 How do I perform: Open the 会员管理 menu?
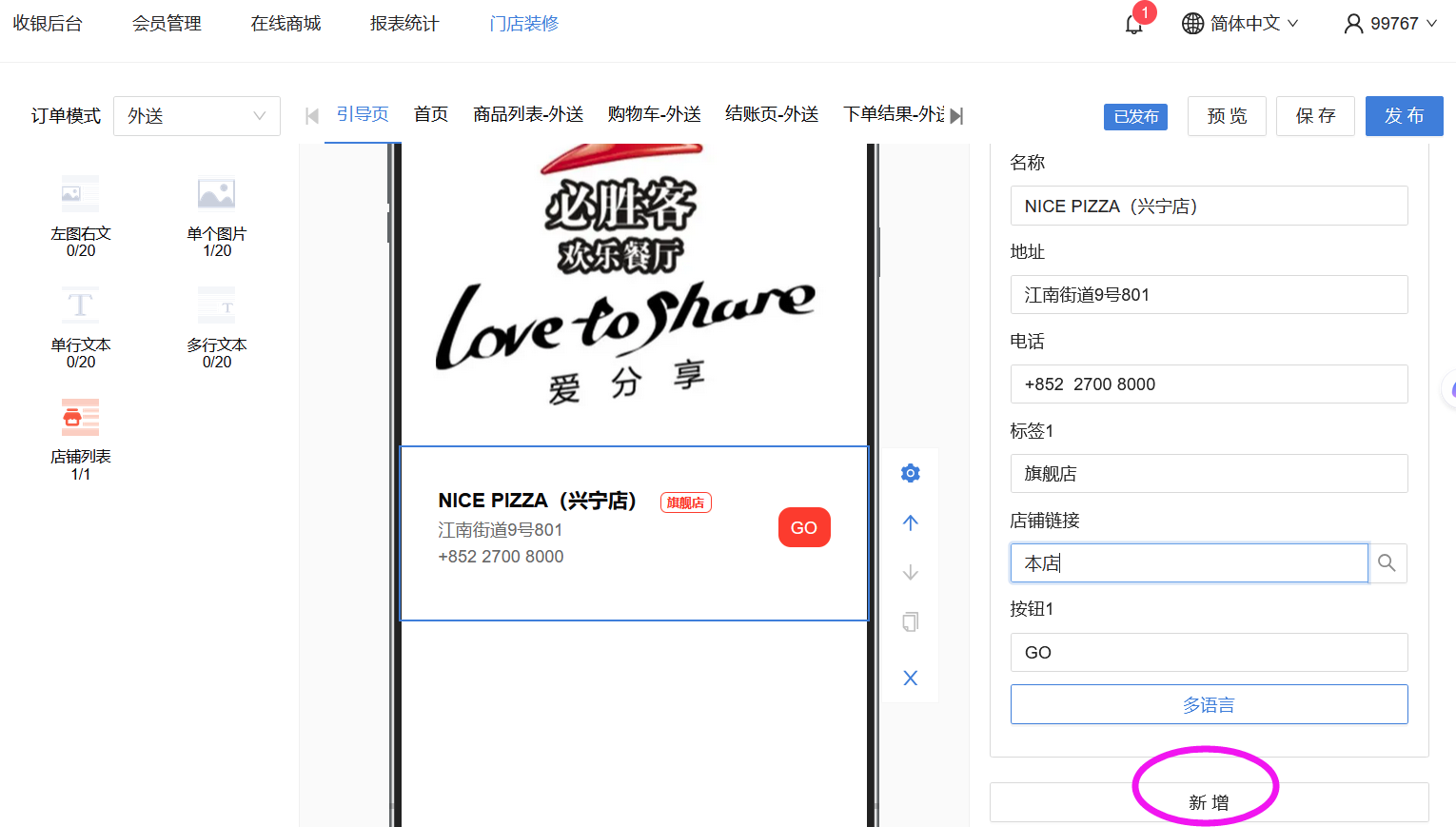[x=167, y=24]
